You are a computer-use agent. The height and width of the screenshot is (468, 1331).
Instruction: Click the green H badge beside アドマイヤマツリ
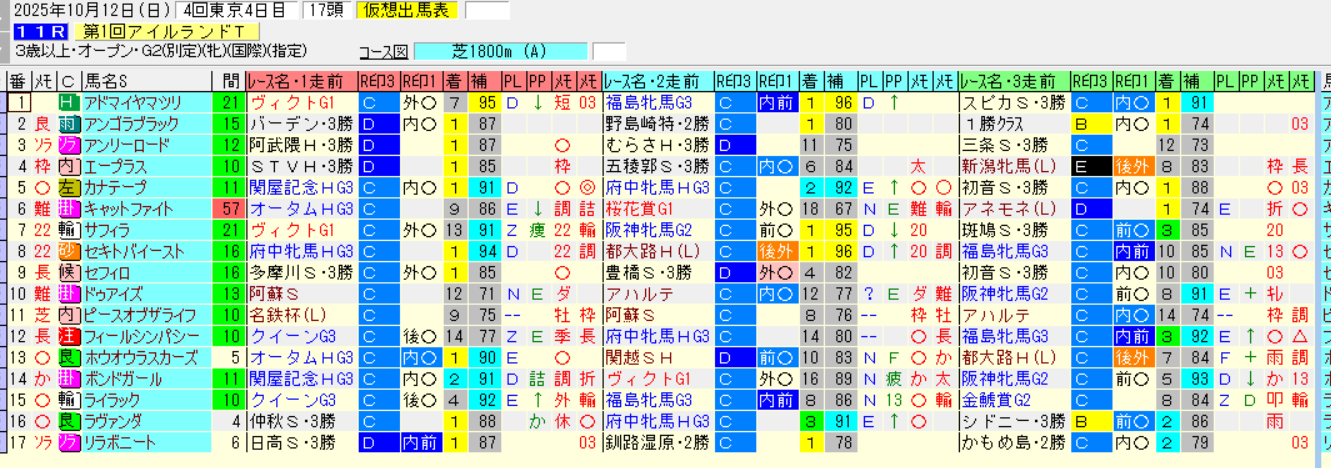point(69,102)
